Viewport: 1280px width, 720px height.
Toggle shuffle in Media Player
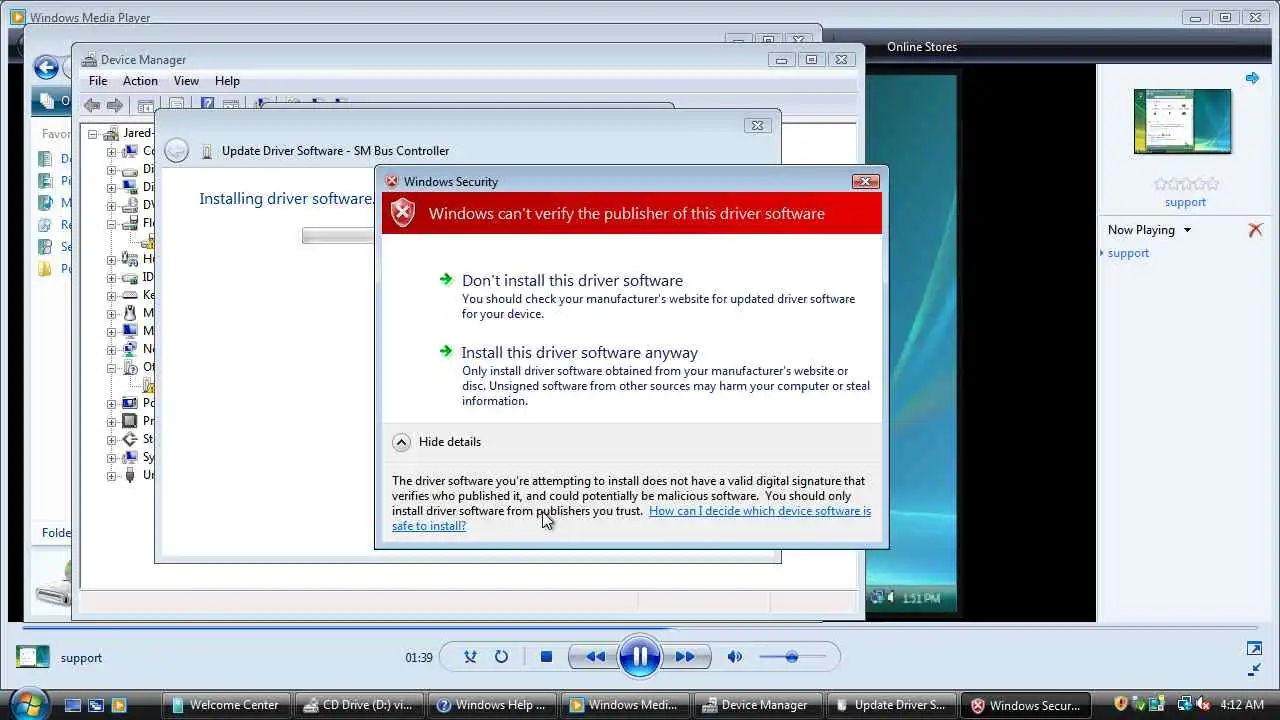(x=470, y=657)
